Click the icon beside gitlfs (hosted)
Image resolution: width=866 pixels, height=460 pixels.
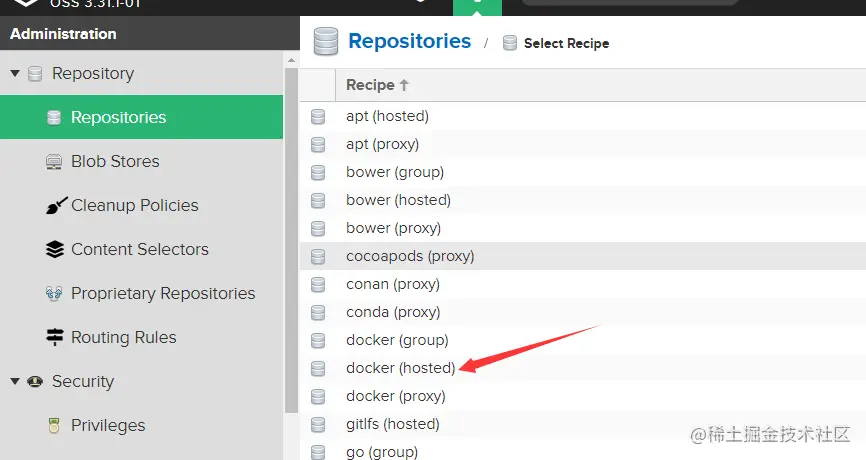pyautogui.click(x=318, y=425)
